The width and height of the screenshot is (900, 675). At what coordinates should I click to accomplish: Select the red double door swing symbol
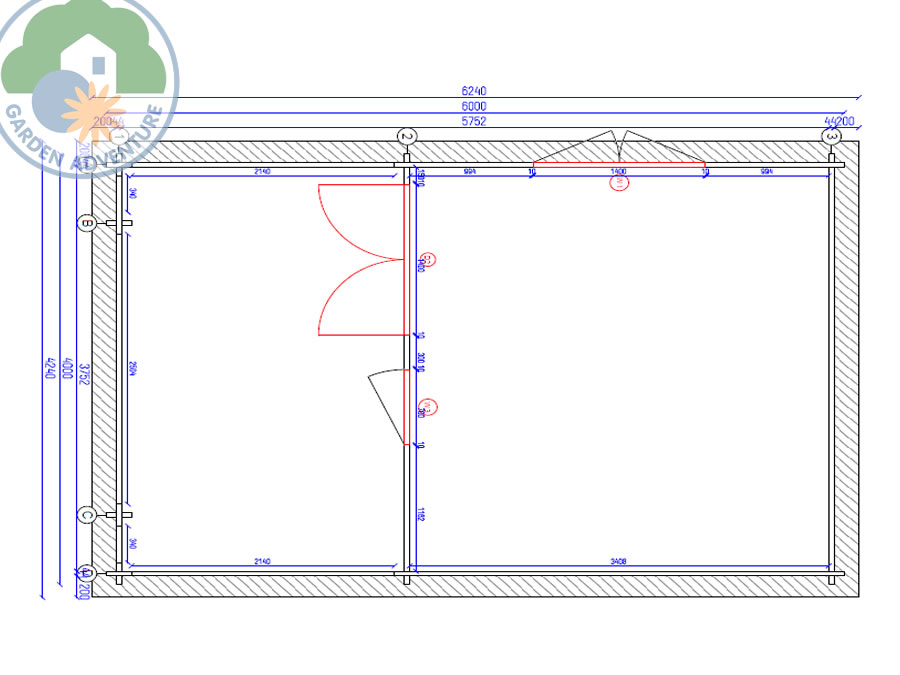coord(360,260)
